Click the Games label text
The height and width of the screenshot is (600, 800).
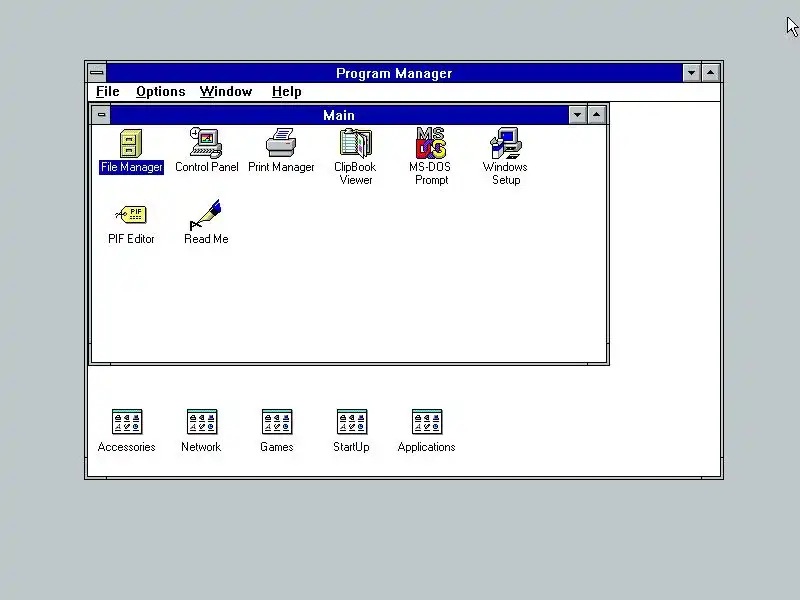277,447
